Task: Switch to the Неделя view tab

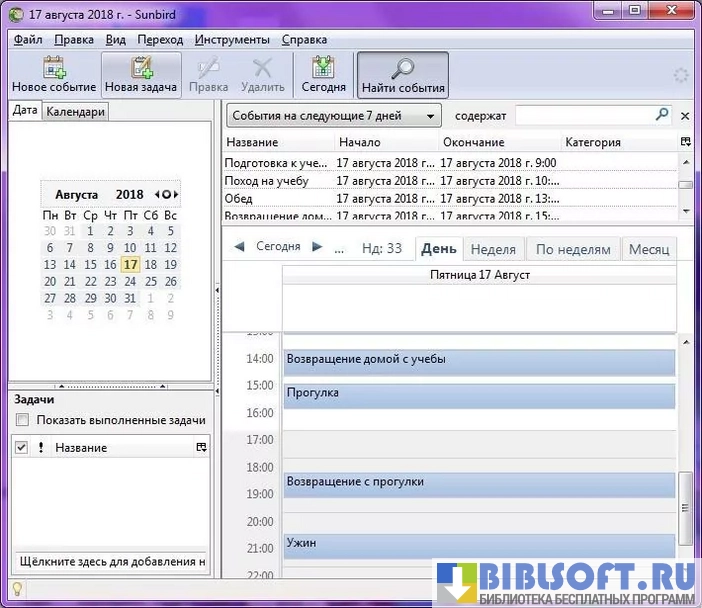Action: click(493, 249)
